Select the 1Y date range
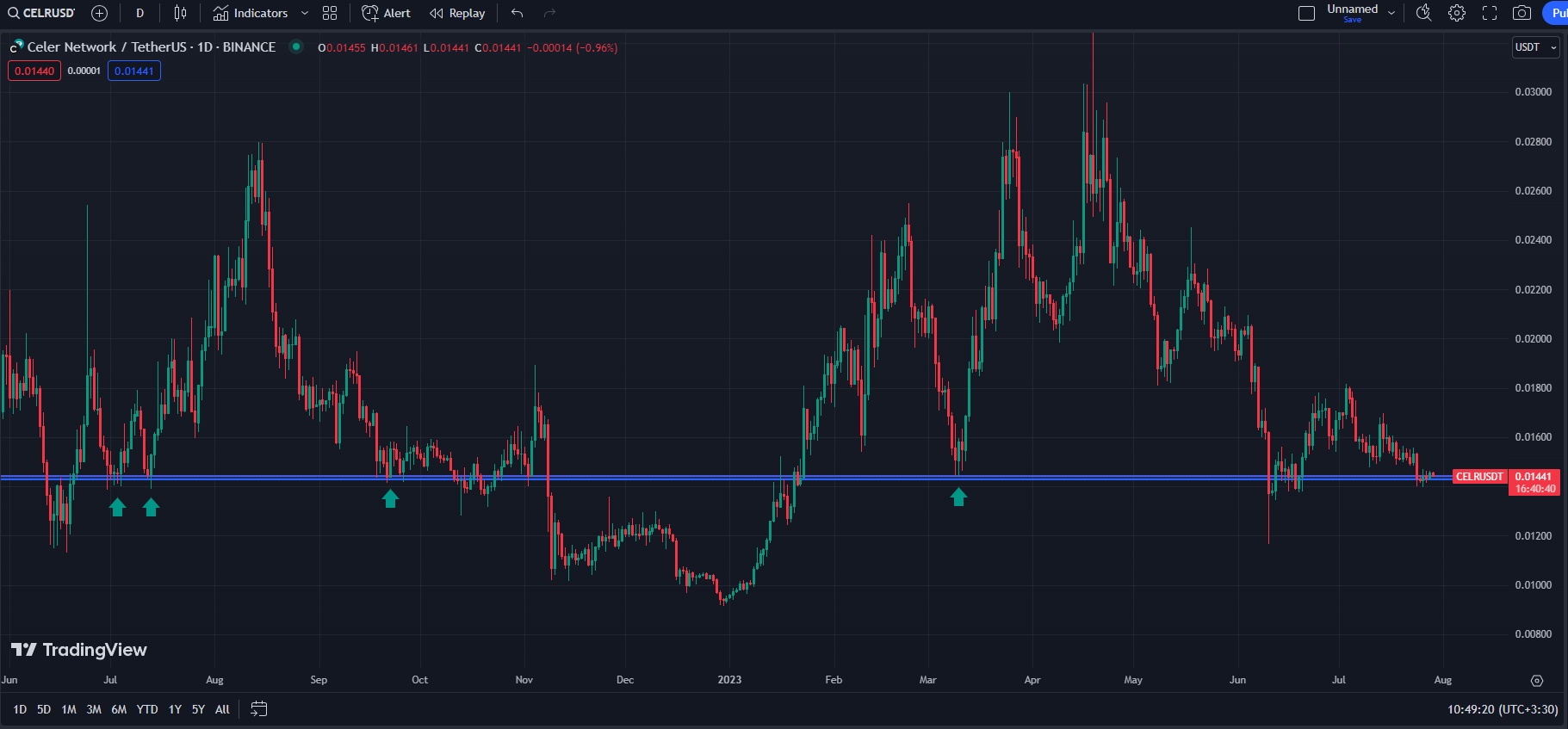1568x729 pixels. click(x=175, y=709)
